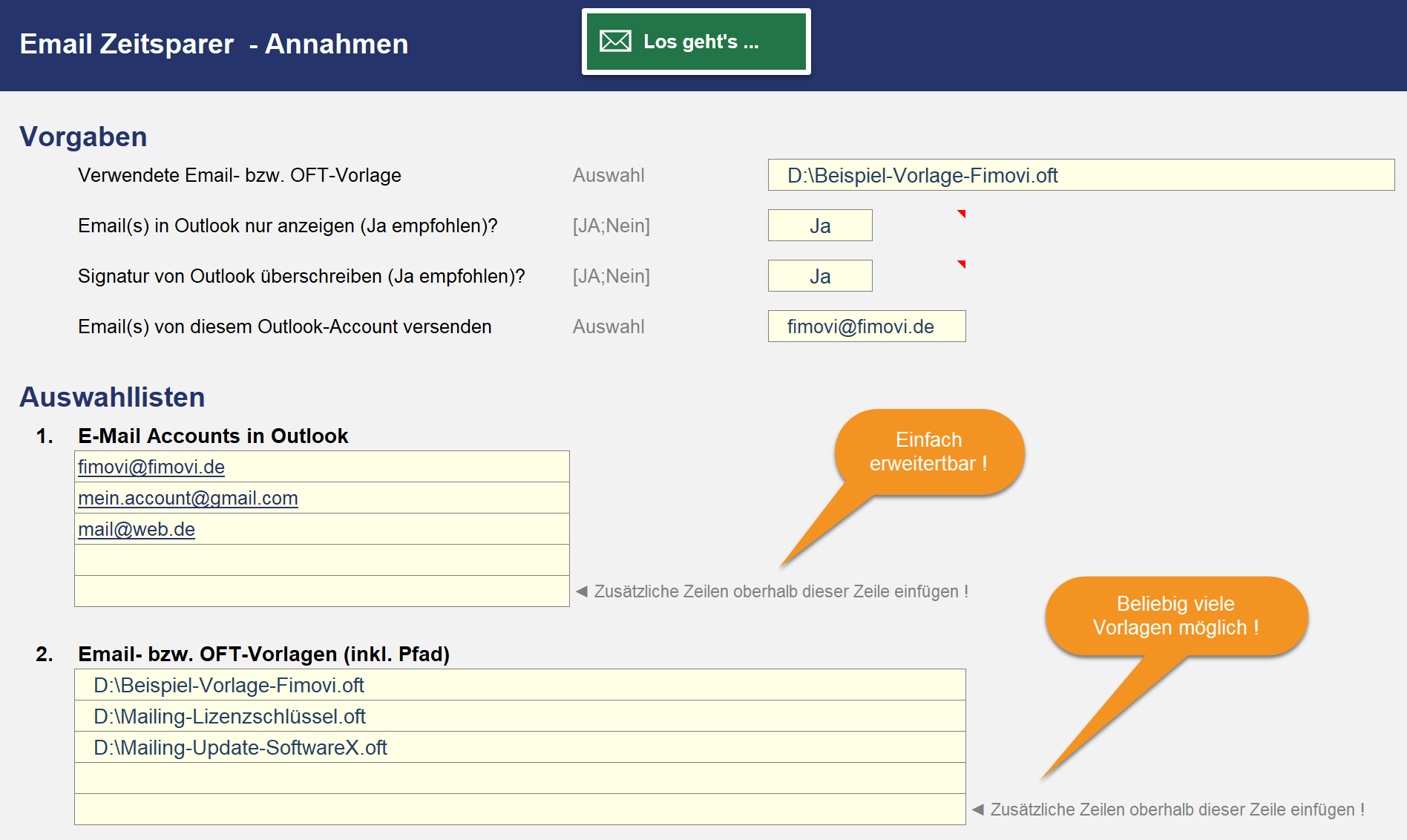The height and width of the screenshot is (840, 1407).
Task: Select the last empty row in accounts list
Action: pos(321,591)
